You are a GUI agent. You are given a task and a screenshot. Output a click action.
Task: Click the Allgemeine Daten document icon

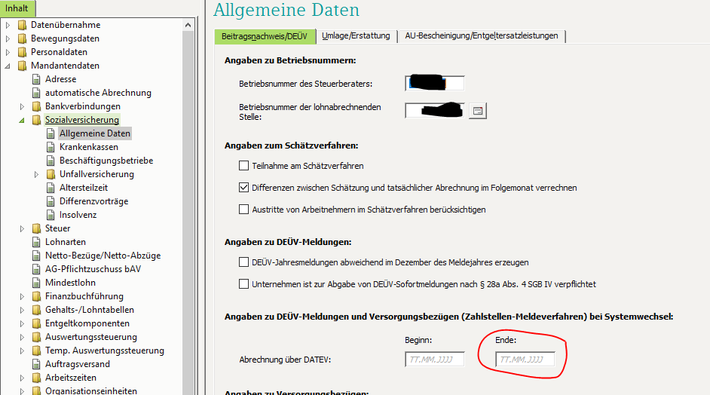51,134
